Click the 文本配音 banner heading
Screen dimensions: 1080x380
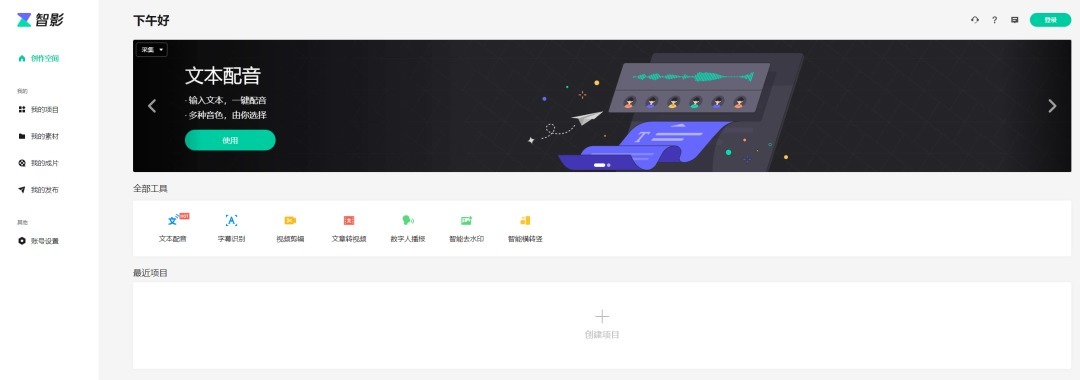pos(222,76)
